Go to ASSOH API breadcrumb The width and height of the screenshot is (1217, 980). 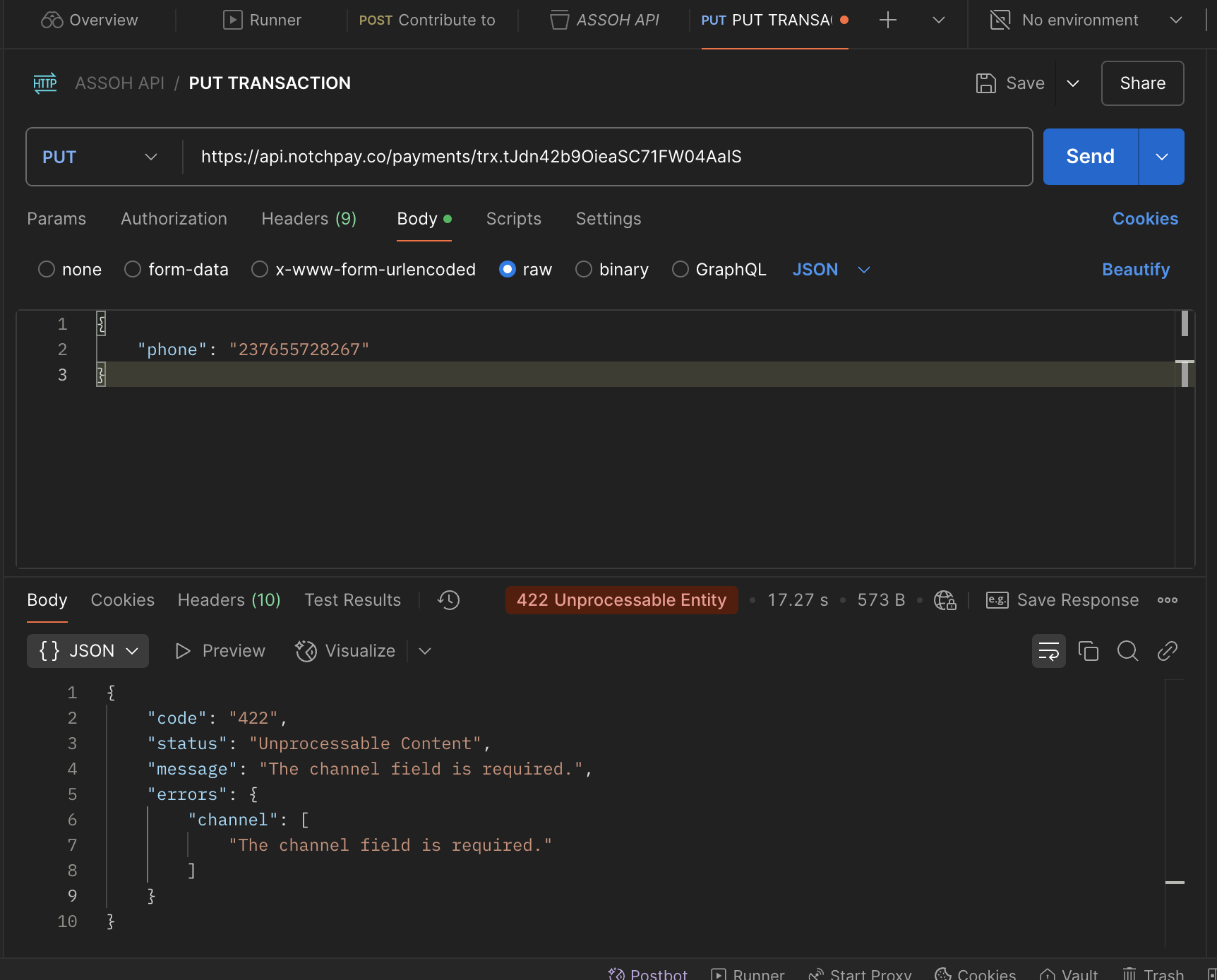point(120,83)
